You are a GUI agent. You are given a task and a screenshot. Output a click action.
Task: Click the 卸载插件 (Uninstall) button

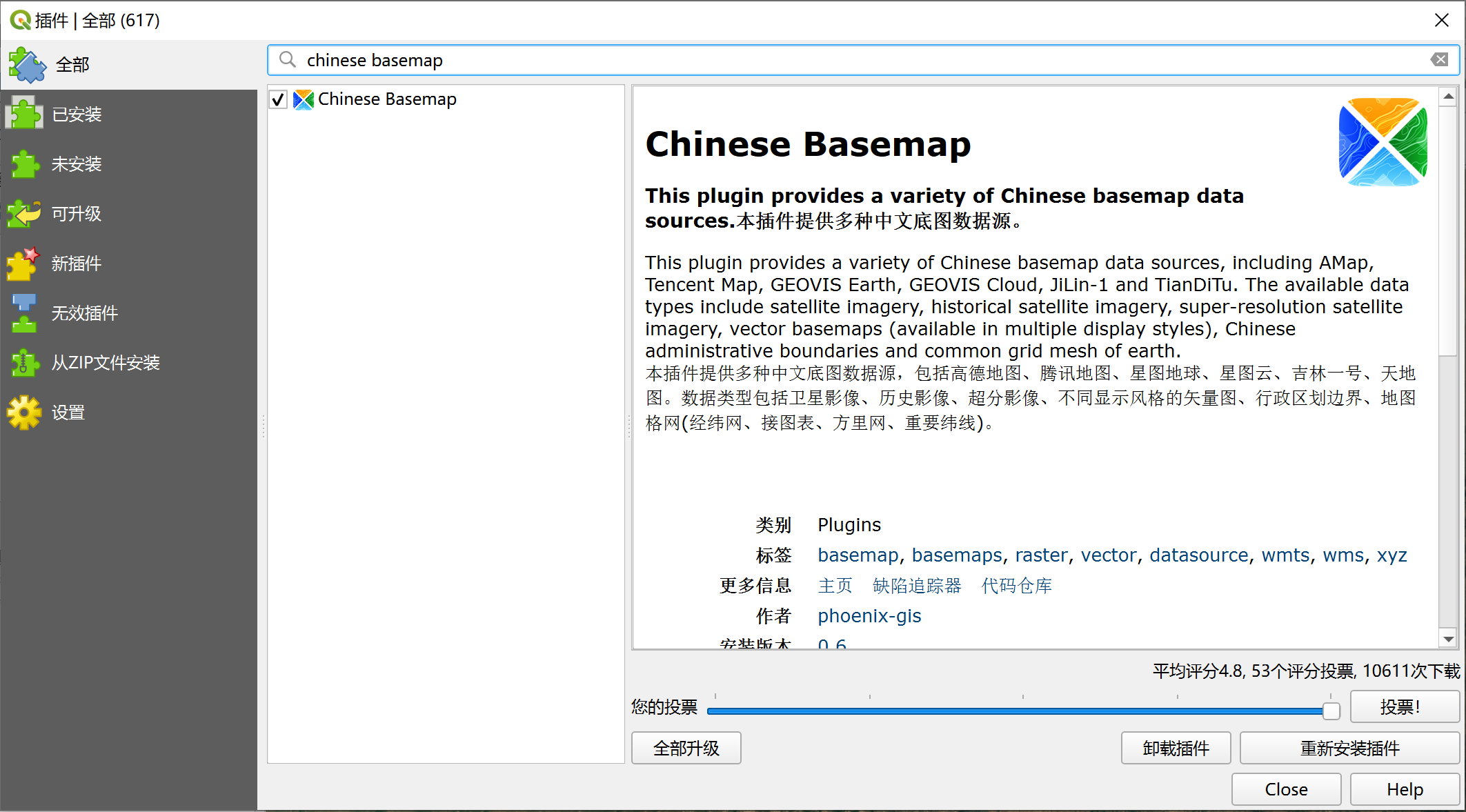point(1176,748)
